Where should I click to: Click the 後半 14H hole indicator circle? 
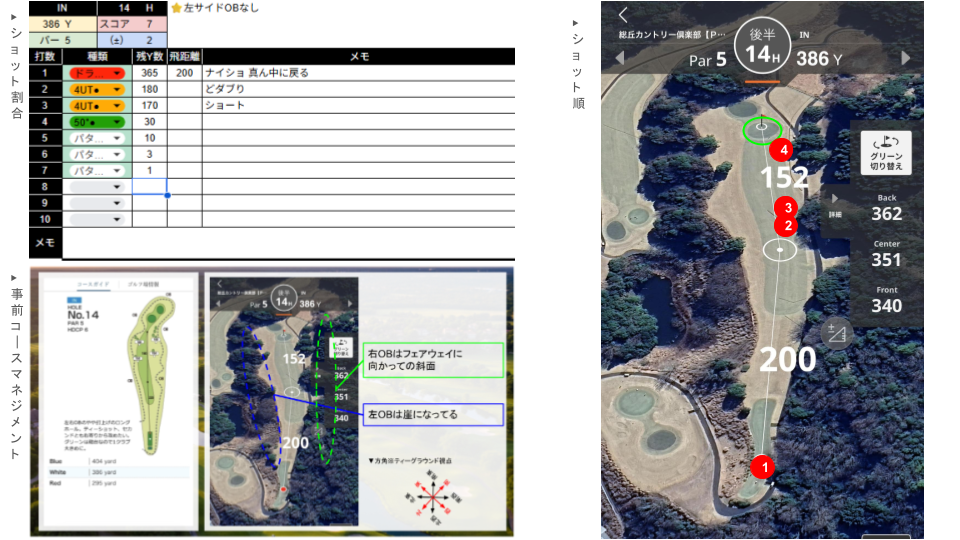[x=762, y=46]
